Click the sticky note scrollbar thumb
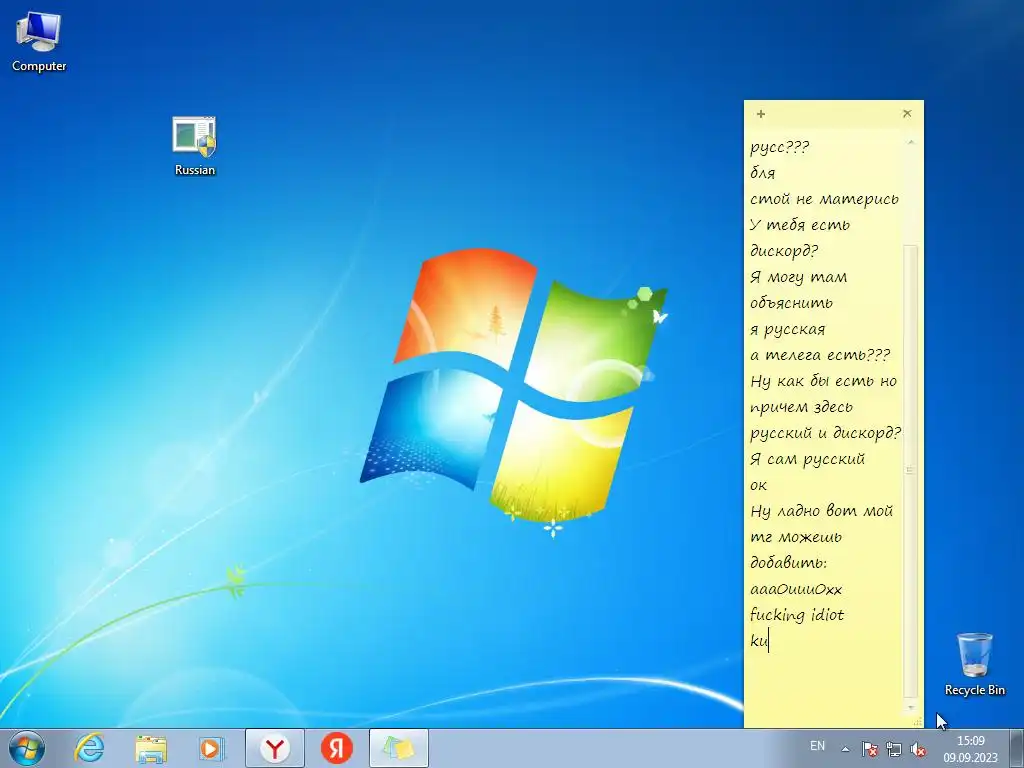1024x768 pixels. [x=911, y=471]
